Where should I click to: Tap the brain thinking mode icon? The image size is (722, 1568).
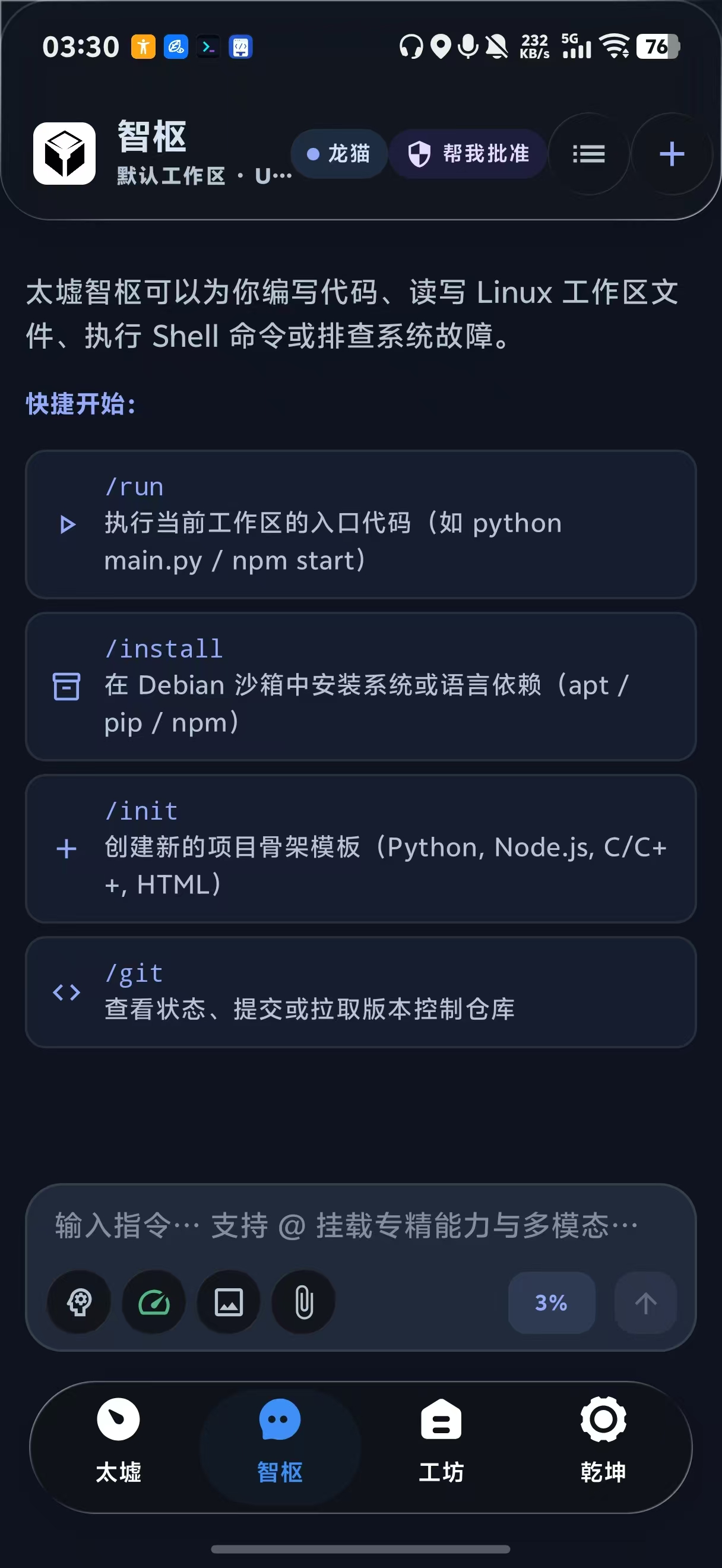79,1302
